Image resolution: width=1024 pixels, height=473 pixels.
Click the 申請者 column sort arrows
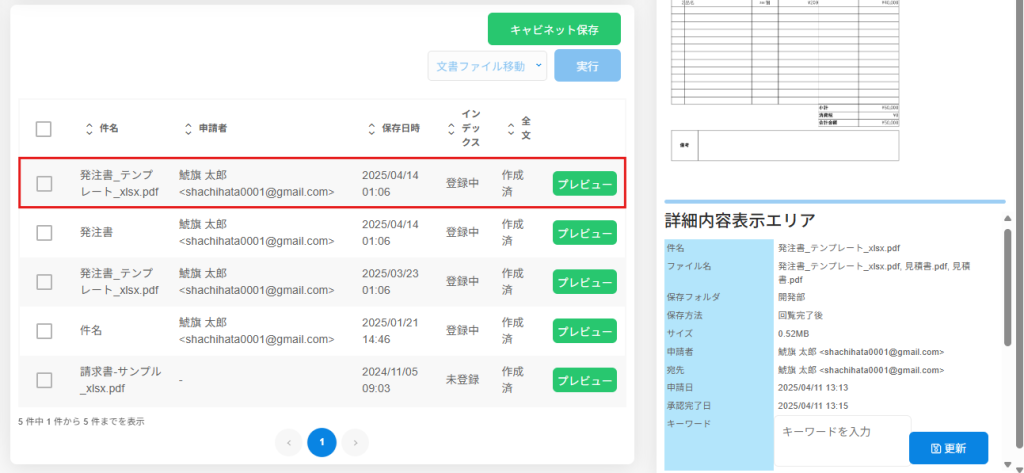(188, 129)
